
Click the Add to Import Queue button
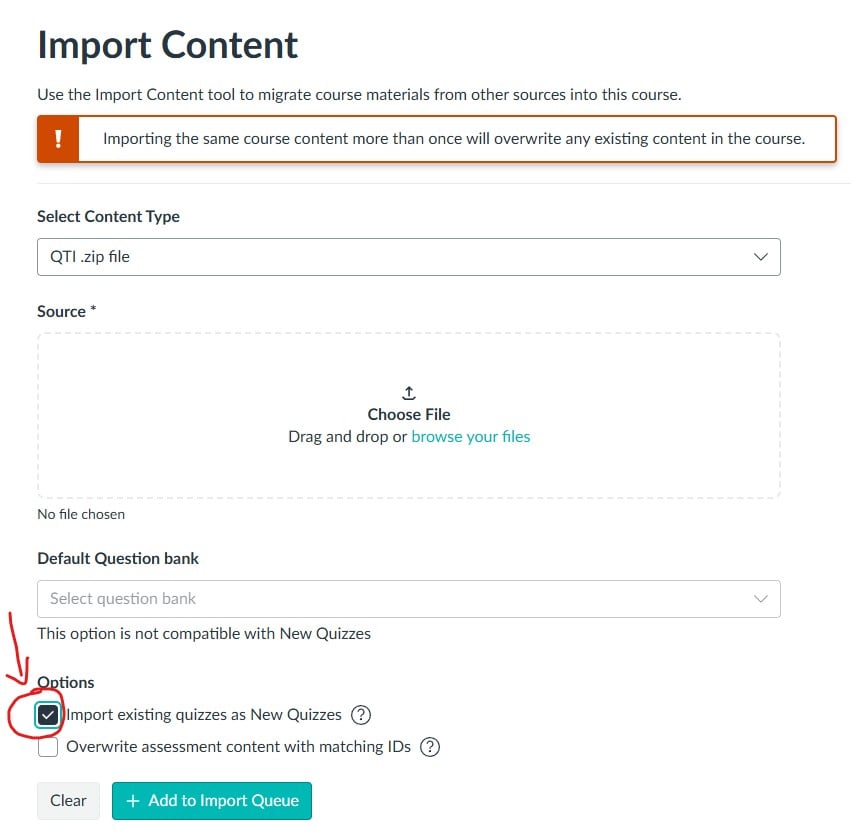click(212, 801)
